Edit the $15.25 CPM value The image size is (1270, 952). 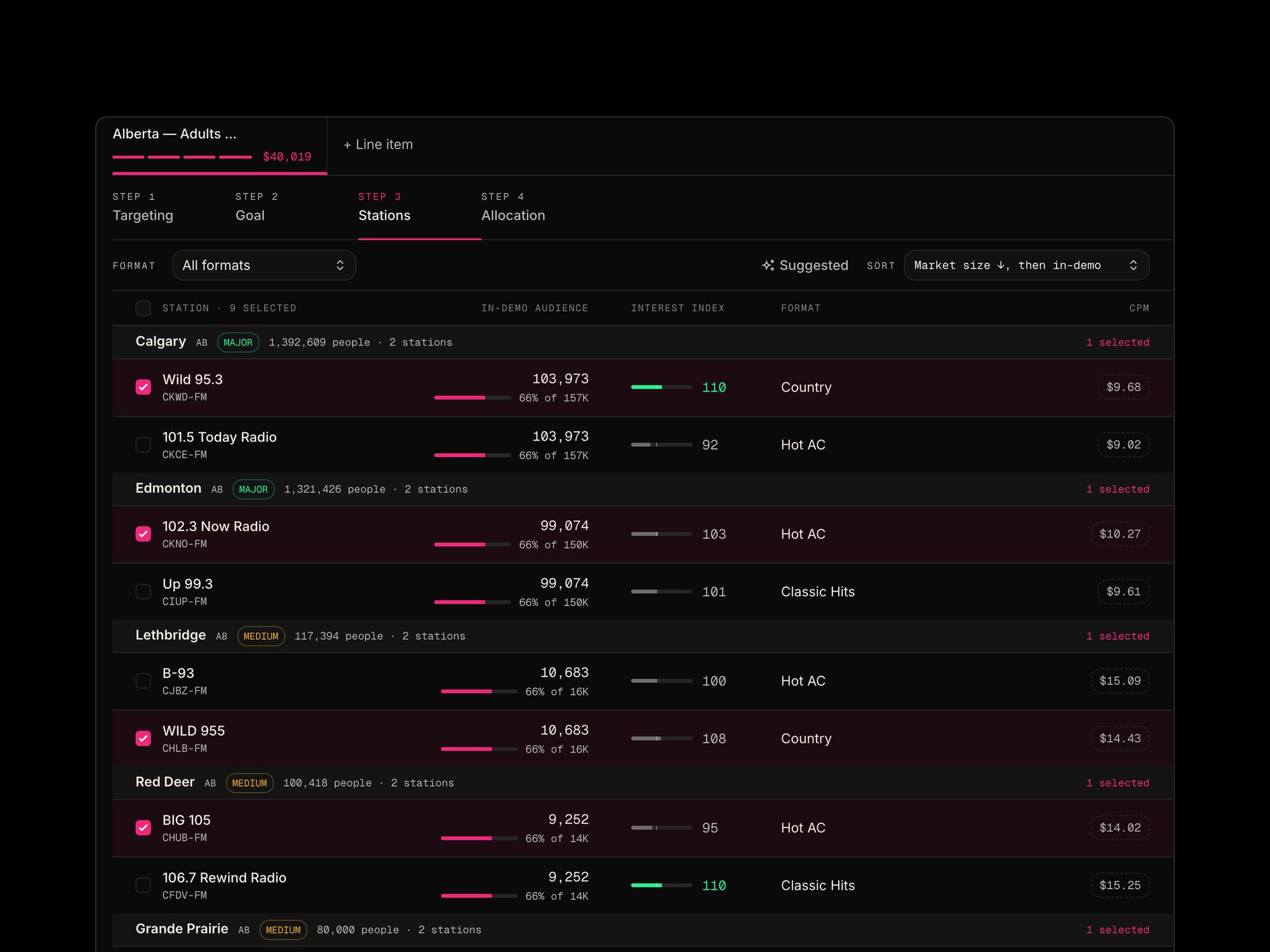click(x=1120, y=885)
